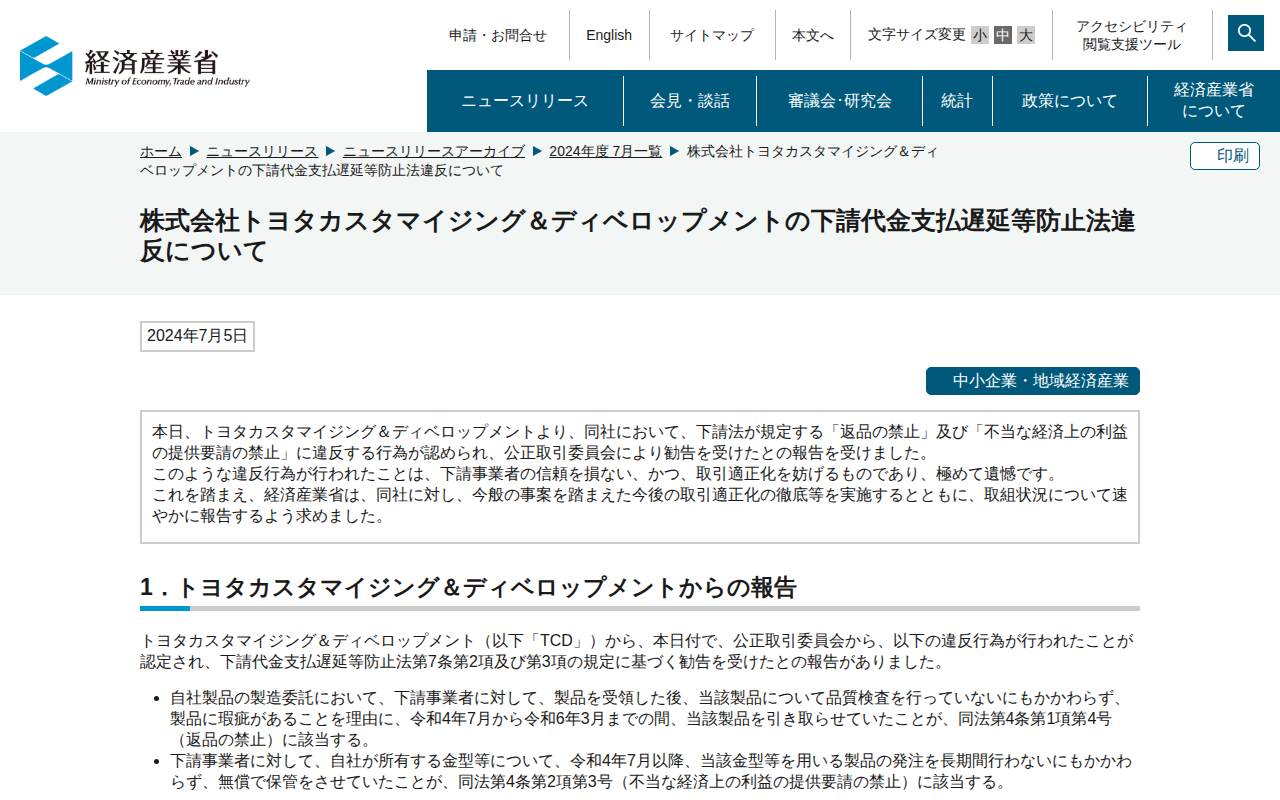Click the 文字サイズ変更 label
Image resolution: width=1280 pixels, height=800 pixels.
(x=917, y=35)
